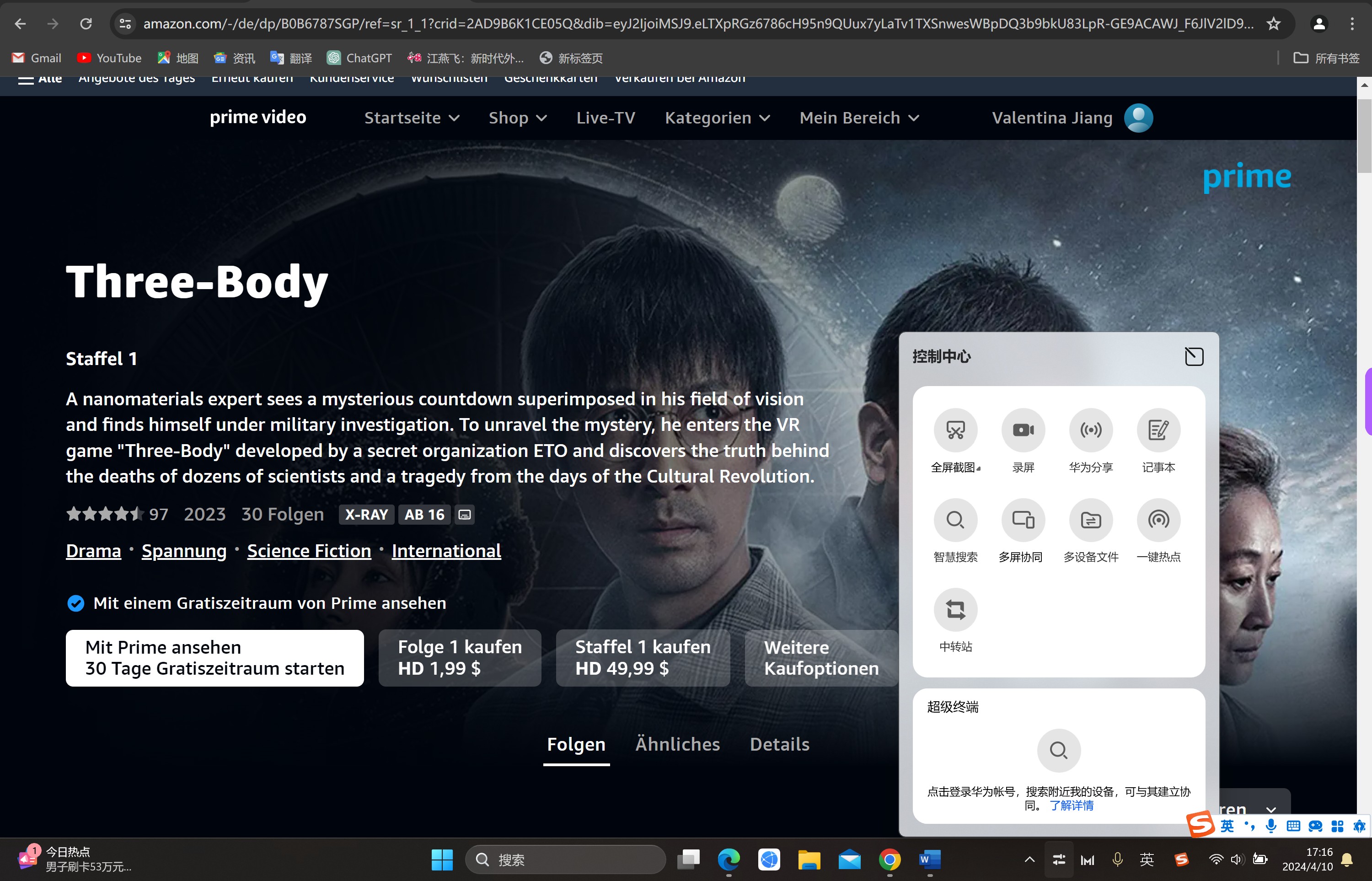The width and height of the screenshot is (1372, 881).
Task: Show hidden tray icons chevron
Action: [x=1029, y=859]
